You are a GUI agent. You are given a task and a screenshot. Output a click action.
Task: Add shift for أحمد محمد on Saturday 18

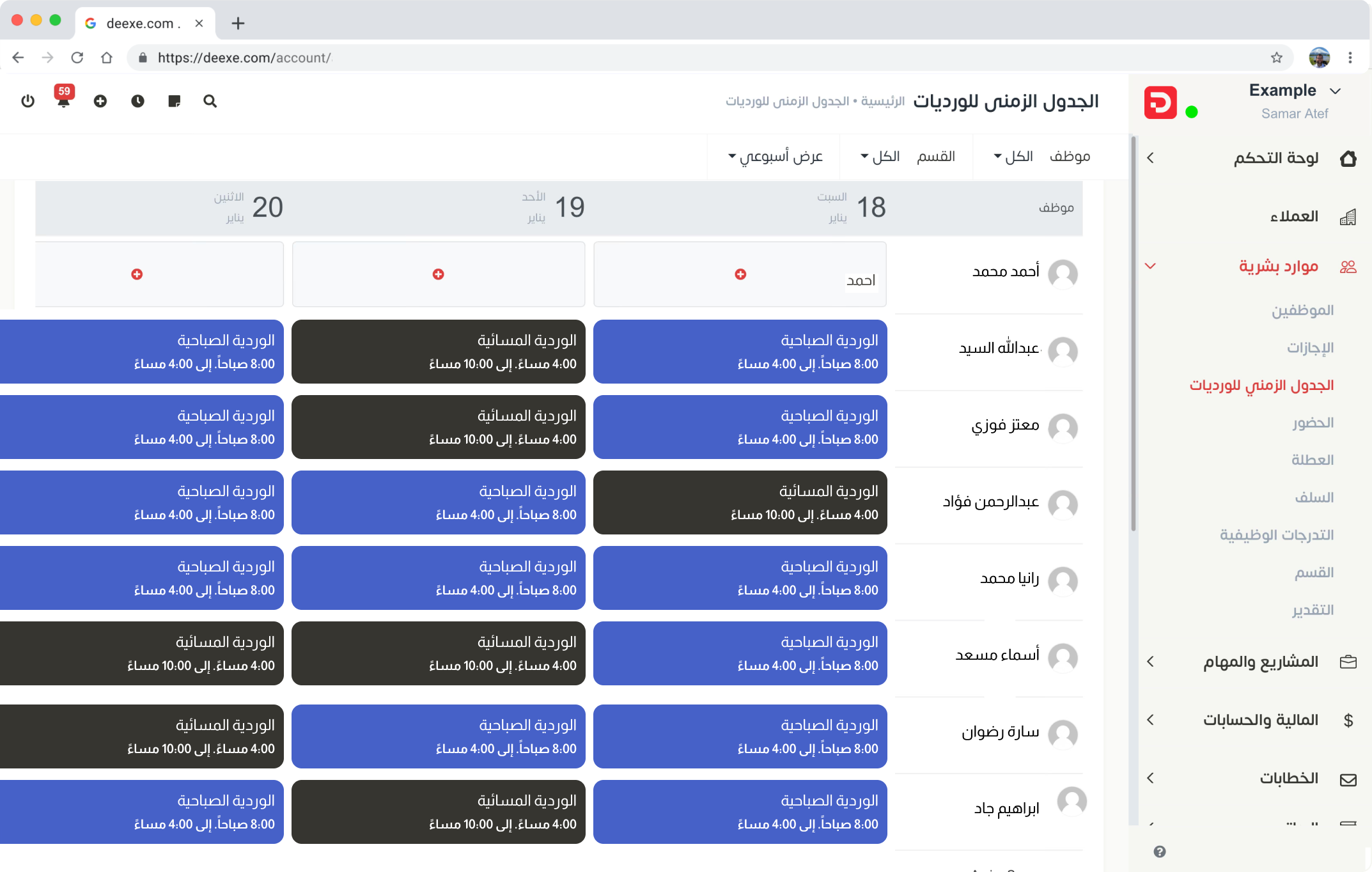[740, 274]
